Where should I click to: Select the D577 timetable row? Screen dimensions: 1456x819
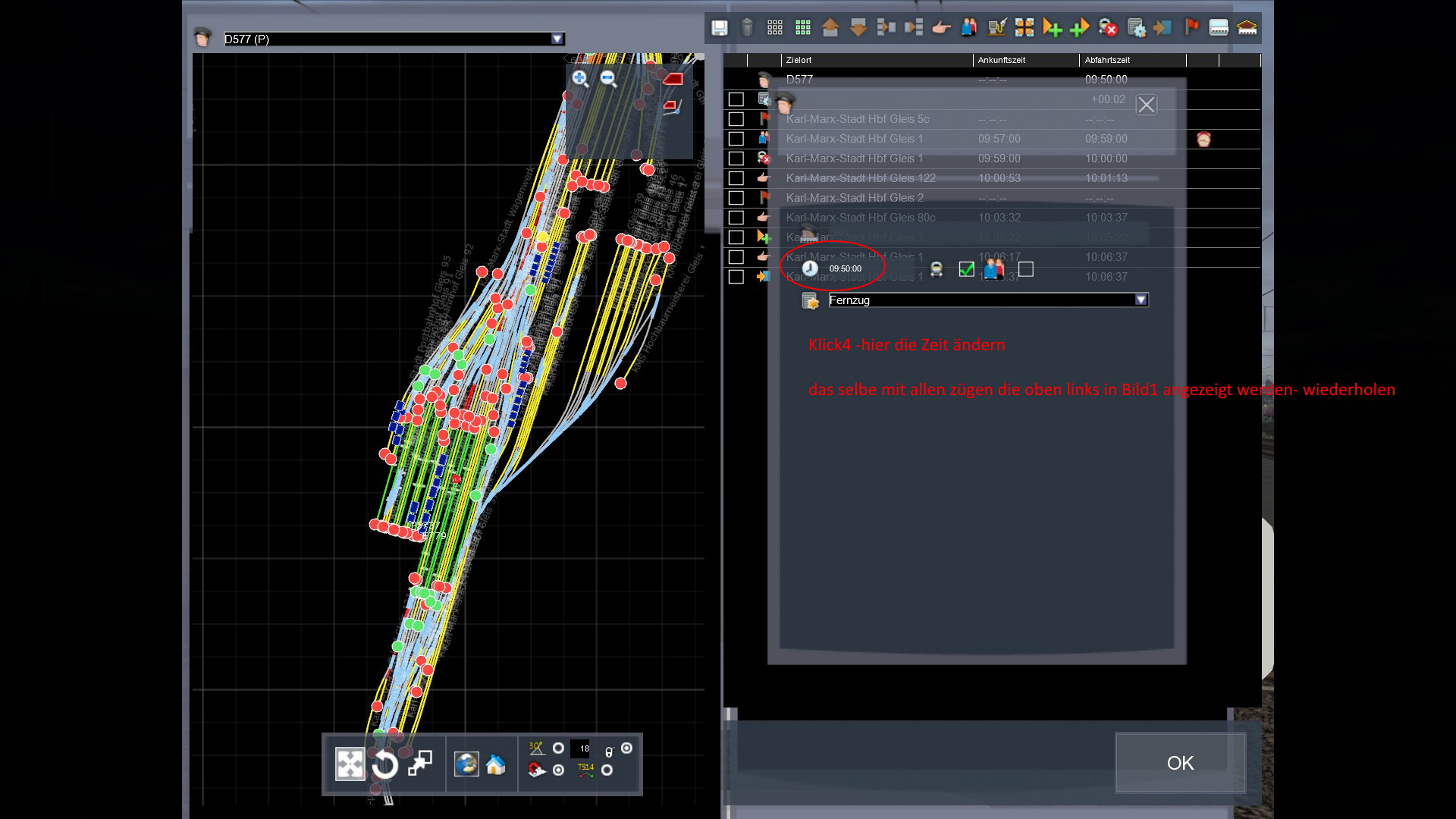point(992,80)
